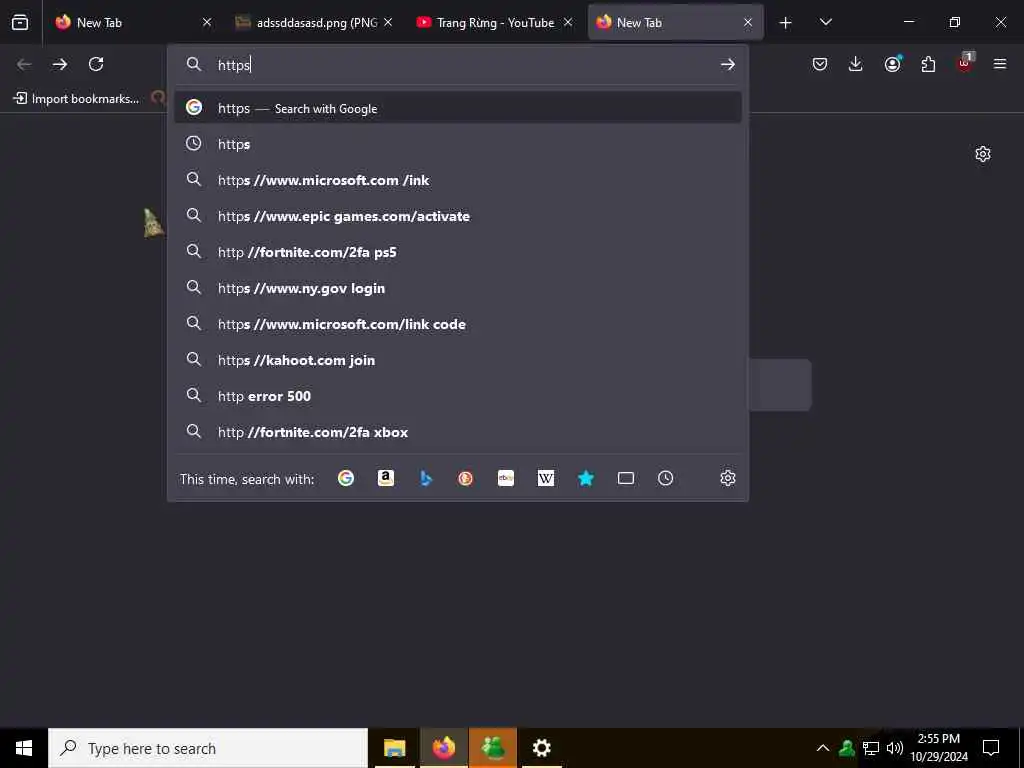The width and height of the screenshot is (1024, 768).
Task: Open the Firefox View icon
Action: [x=20, y=22]
